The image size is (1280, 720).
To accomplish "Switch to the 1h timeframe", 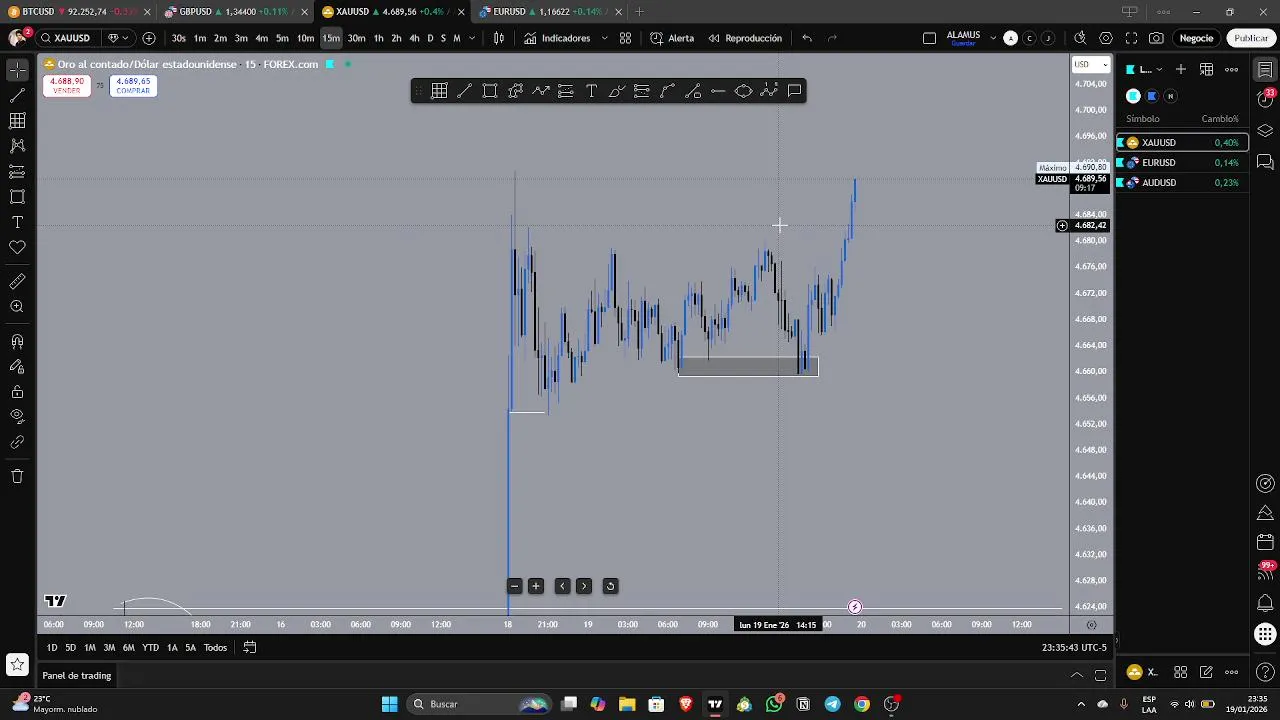I will click(x=378, y=38).
